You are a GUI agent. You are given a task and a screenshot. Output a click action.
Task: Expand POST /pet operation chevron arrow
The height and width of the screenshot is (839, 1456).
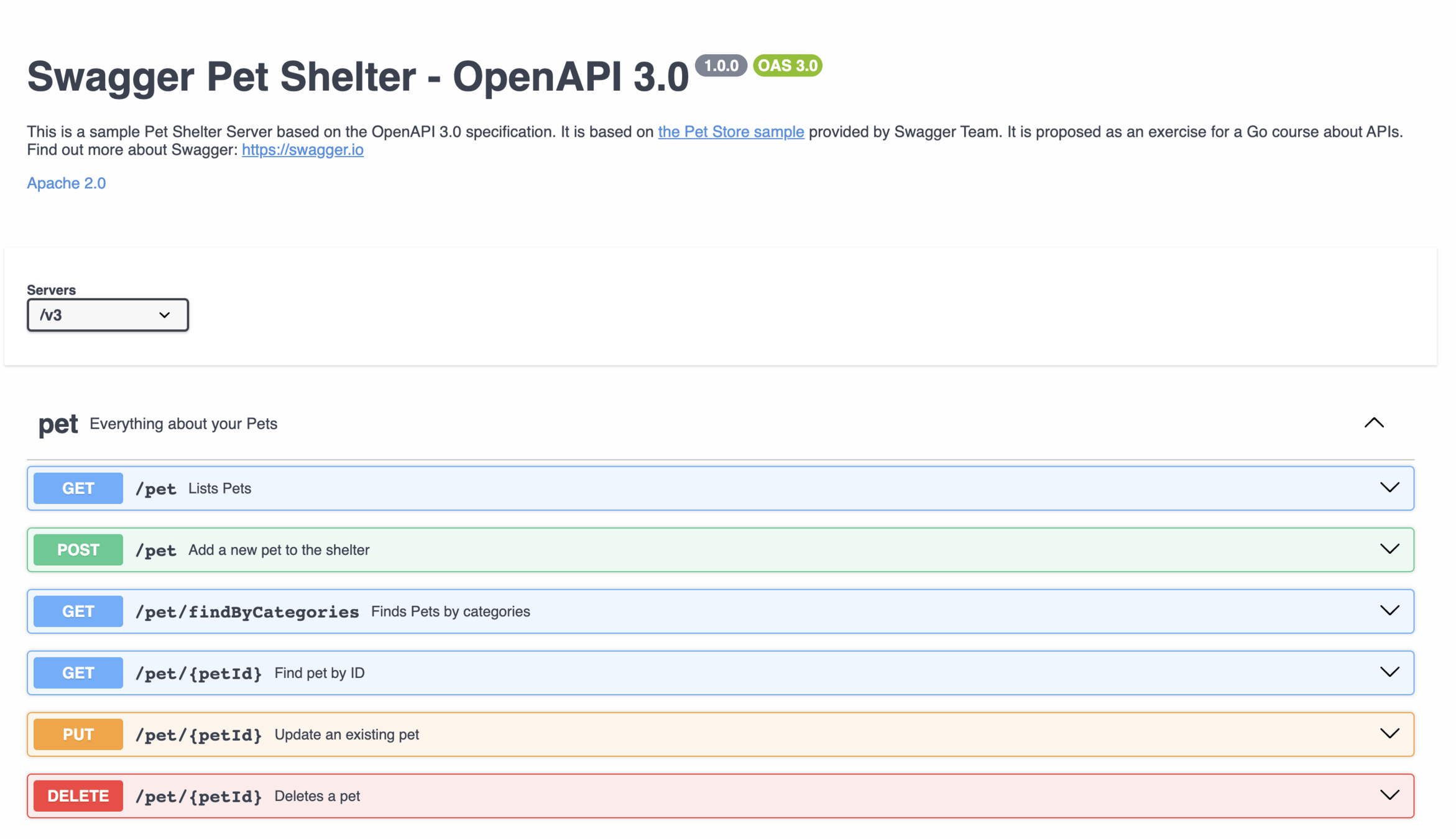[x=1389, y=549]
